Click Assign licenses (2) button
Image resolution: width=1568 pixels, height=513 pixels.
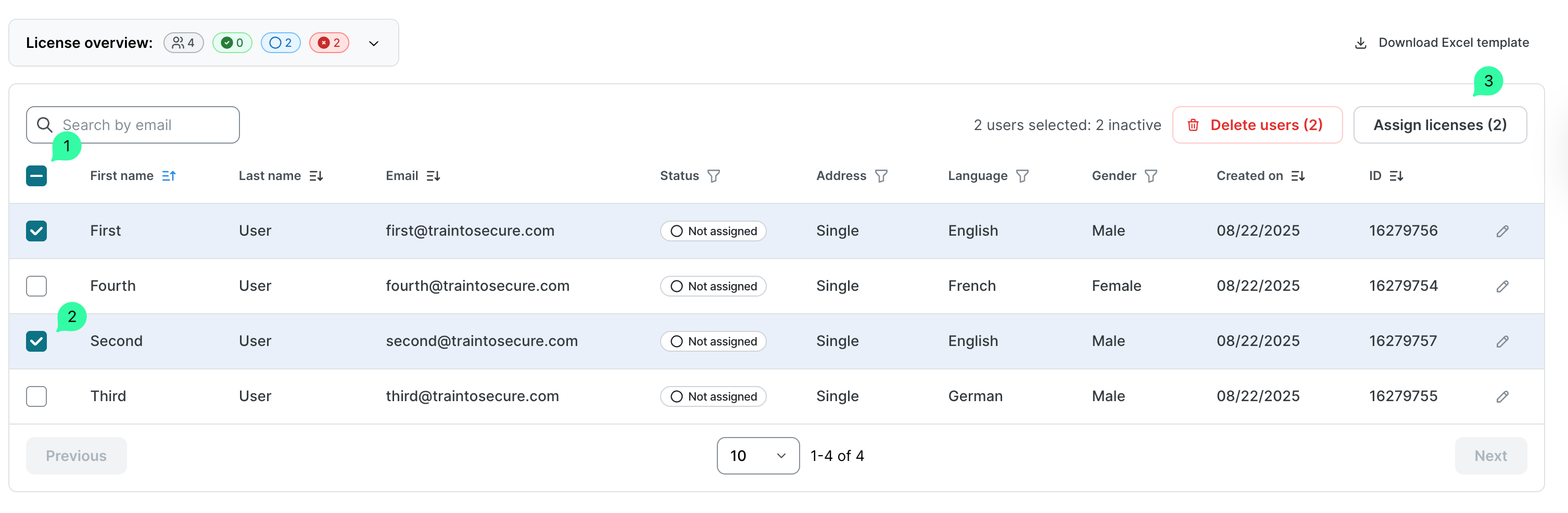click(x=1439, y=125)
